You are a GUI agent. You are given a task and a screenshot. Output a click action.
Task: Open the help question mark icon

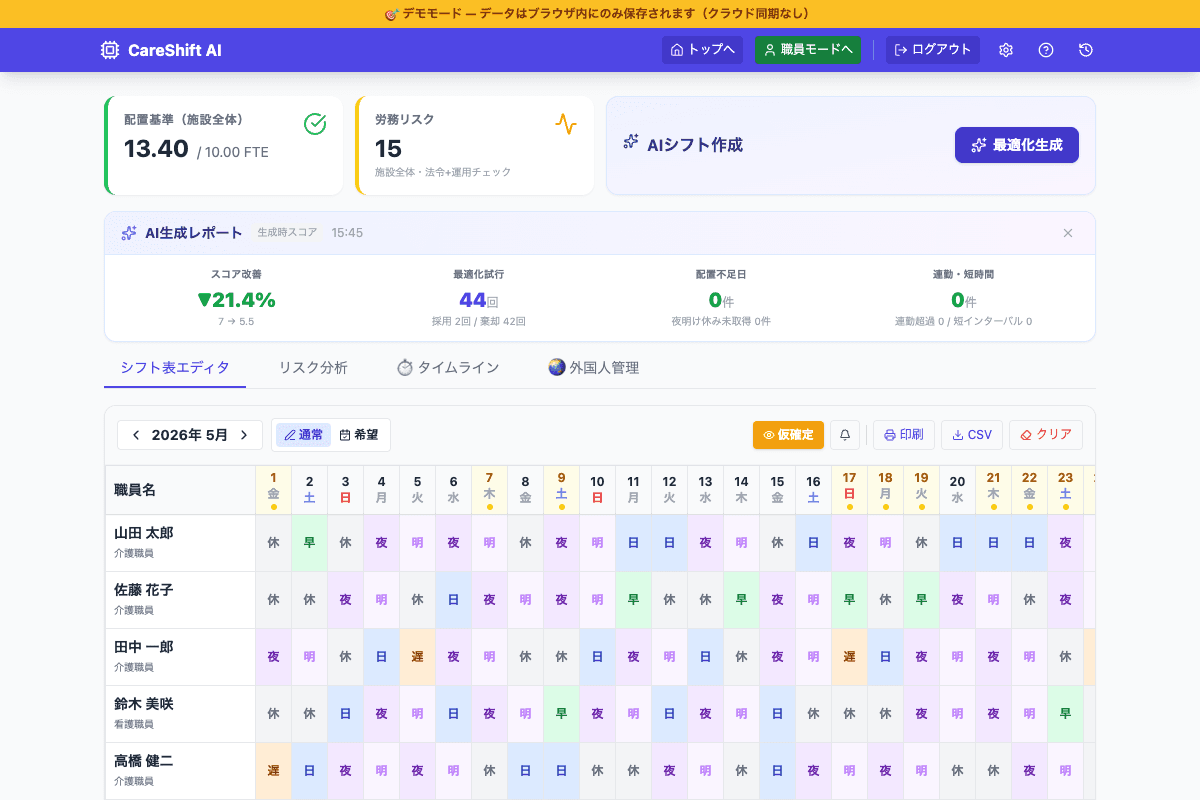(x=1046, y=50)
